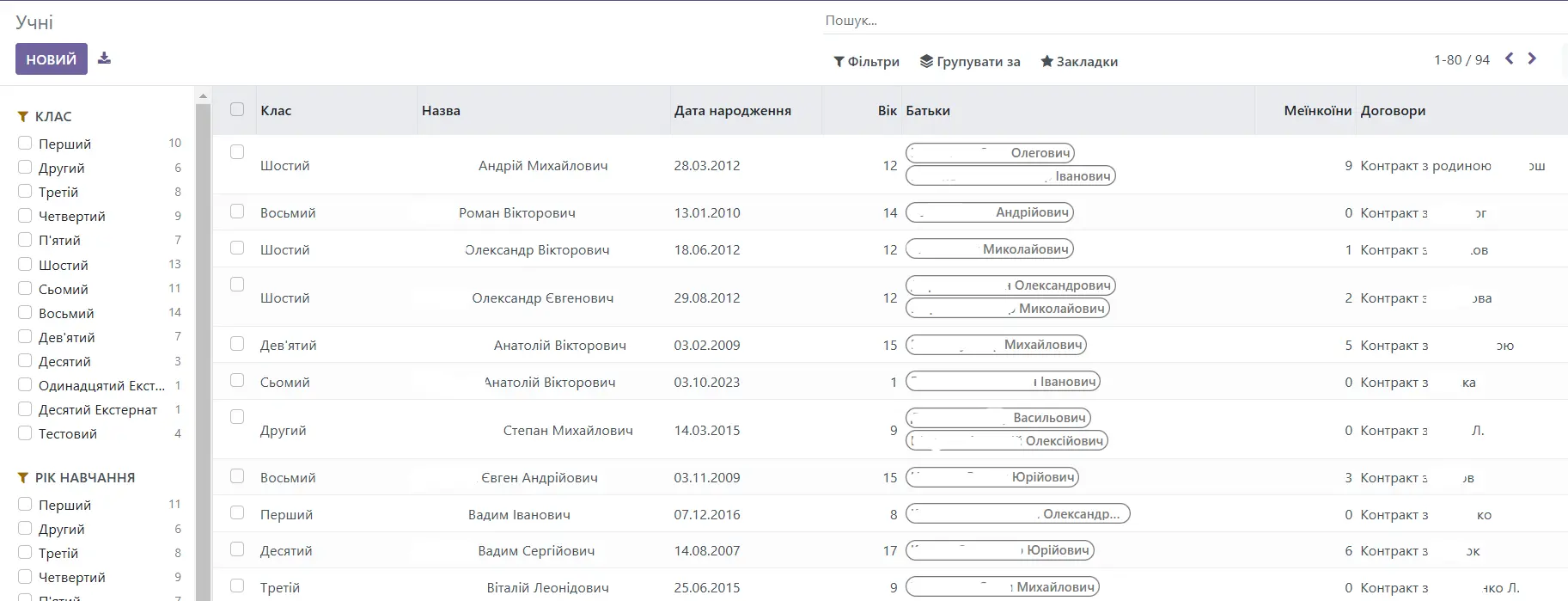
Task: Click the Учні page title
Action: 34,22
